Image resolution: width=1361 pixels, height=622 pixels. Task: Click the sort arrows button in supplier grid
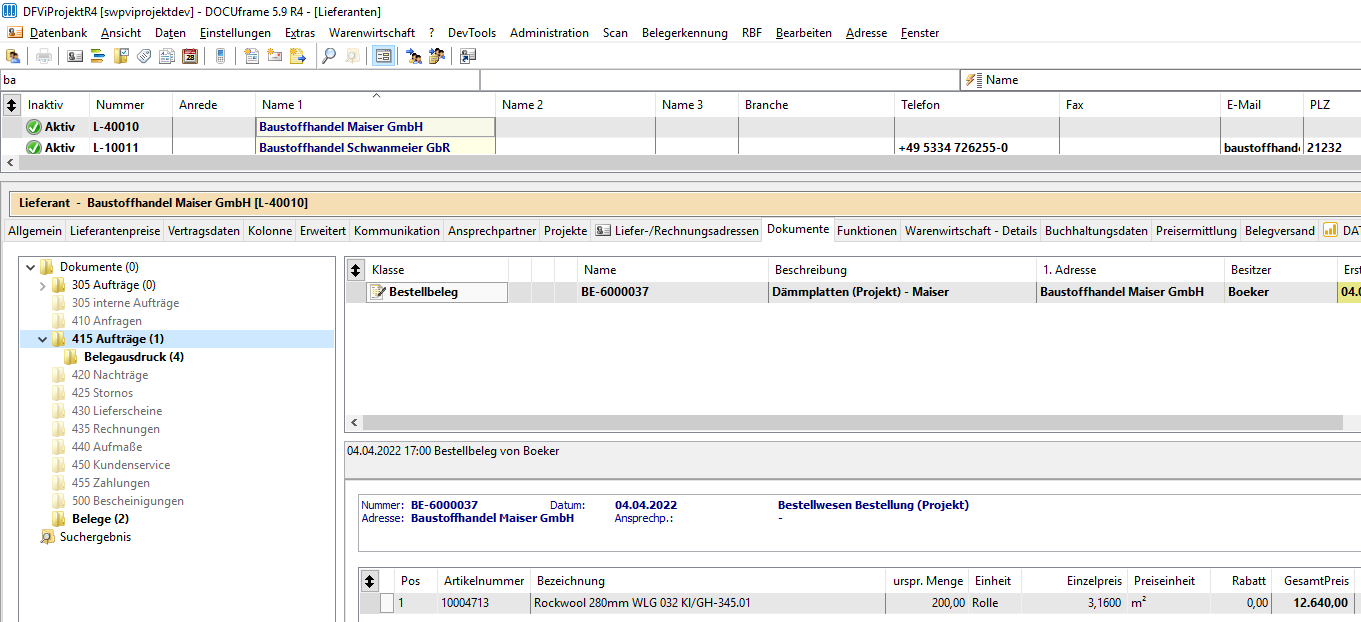12,104
